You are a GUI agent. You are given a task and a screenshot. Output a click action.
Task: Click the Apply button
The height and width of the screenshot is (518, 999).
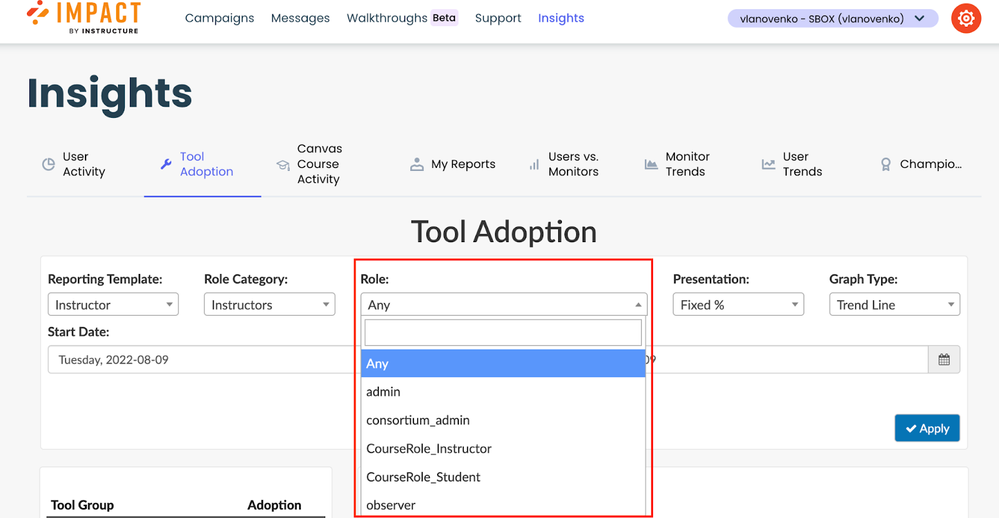click(x=927, y=428)
